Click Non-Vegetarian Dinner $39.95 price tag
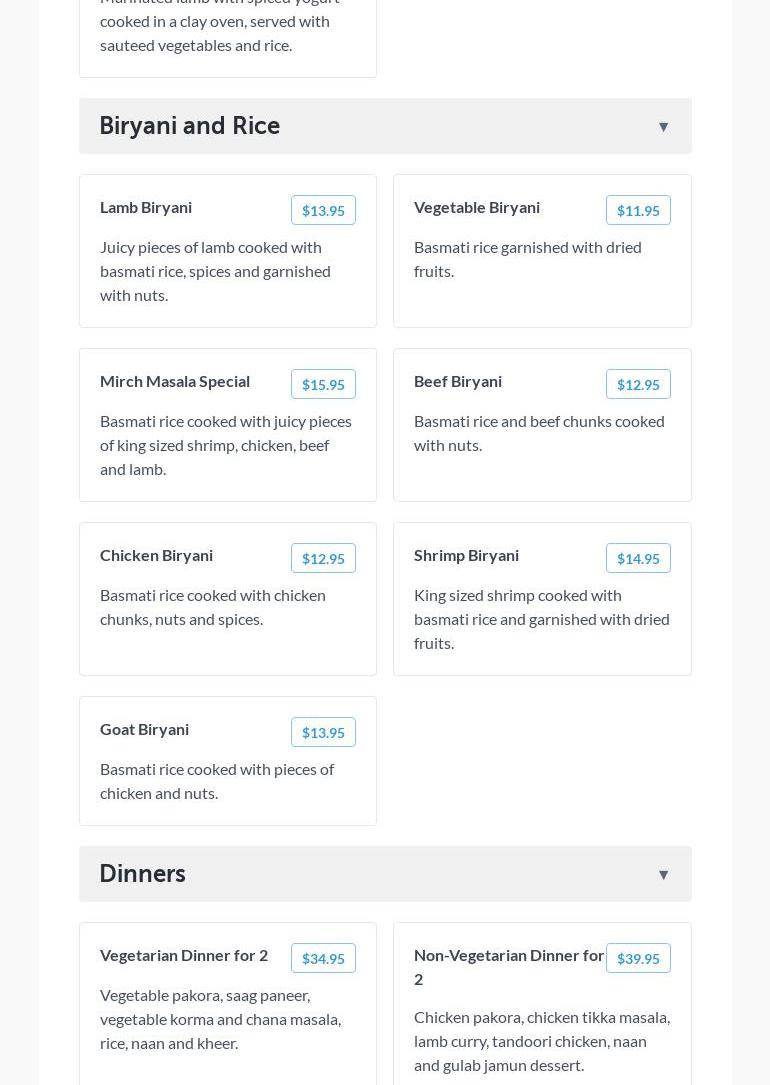The image size is (770, 1085). (638, 958)
